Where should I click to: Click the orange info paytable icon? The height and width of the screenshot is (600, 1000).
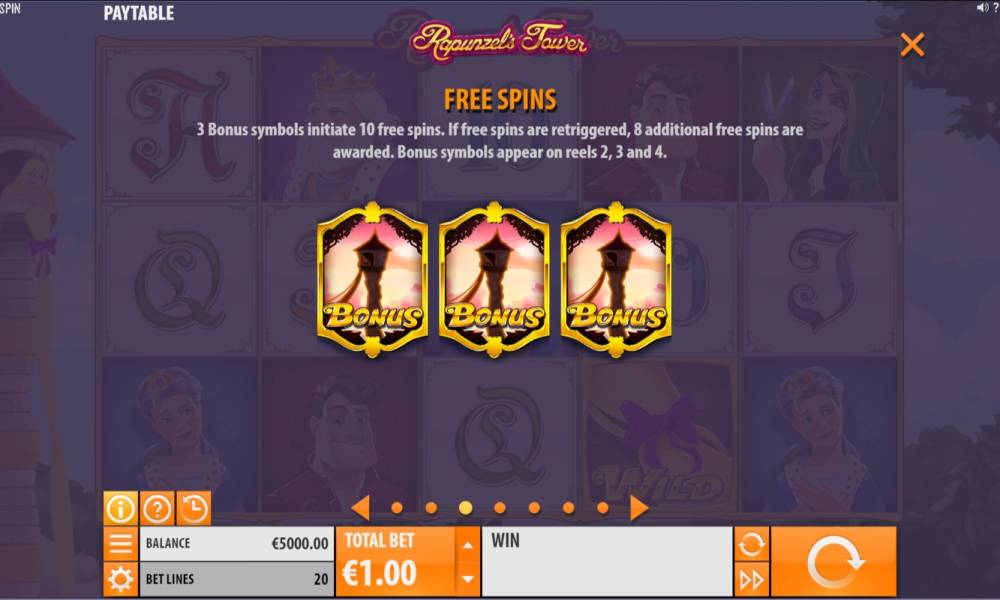(121, 508)
